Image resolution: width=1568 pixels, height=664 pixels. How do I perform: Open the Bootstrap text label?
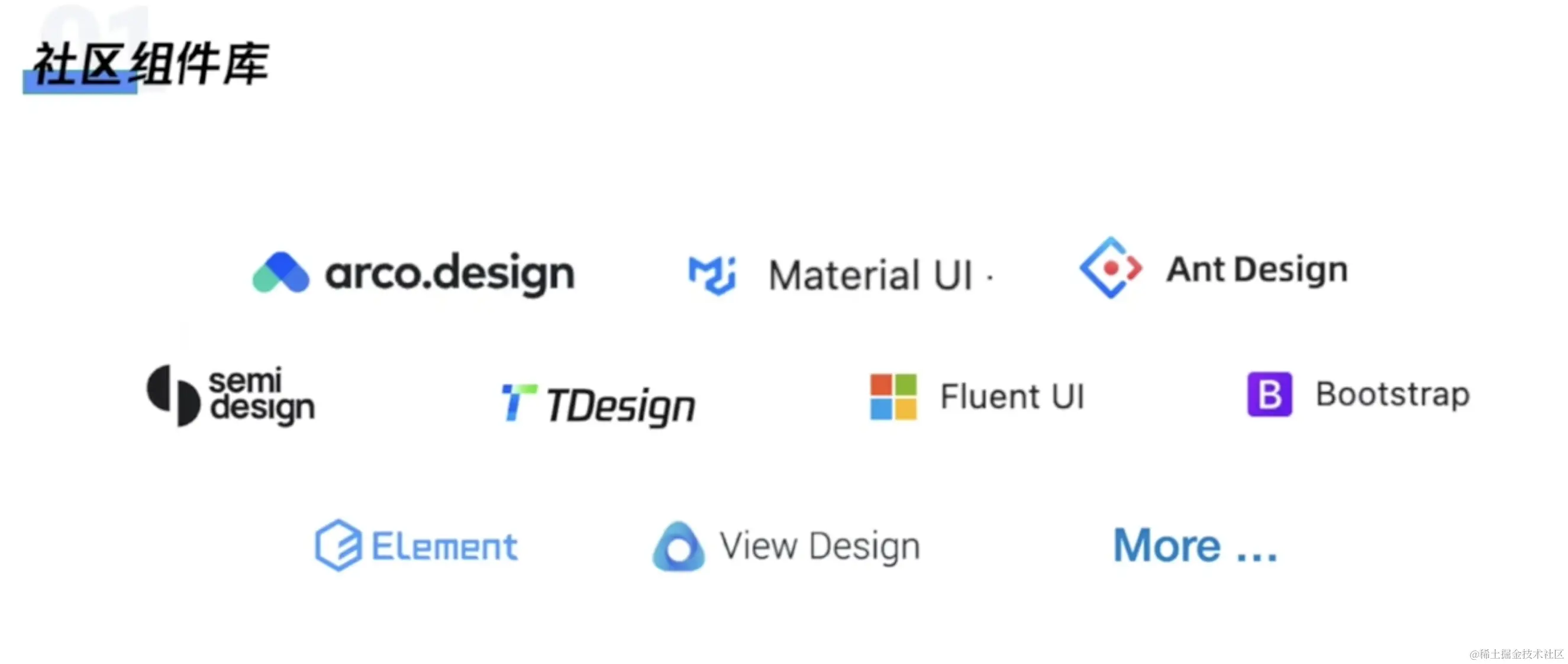(1393, 394)
